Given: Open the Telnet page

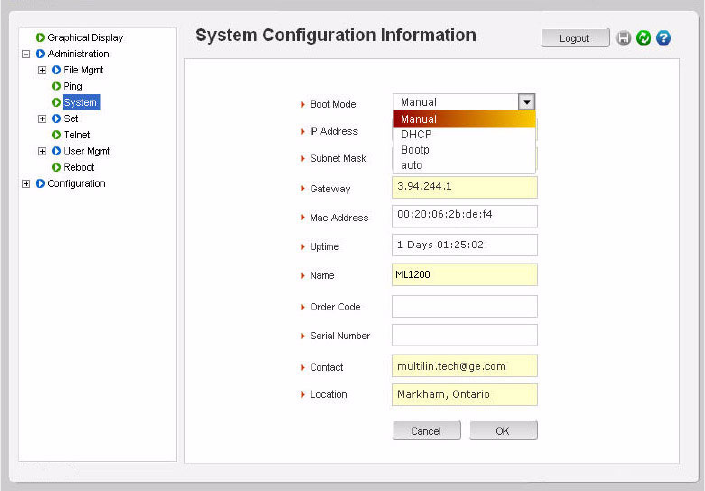Looking at the screenshot, I should [77, 134].
